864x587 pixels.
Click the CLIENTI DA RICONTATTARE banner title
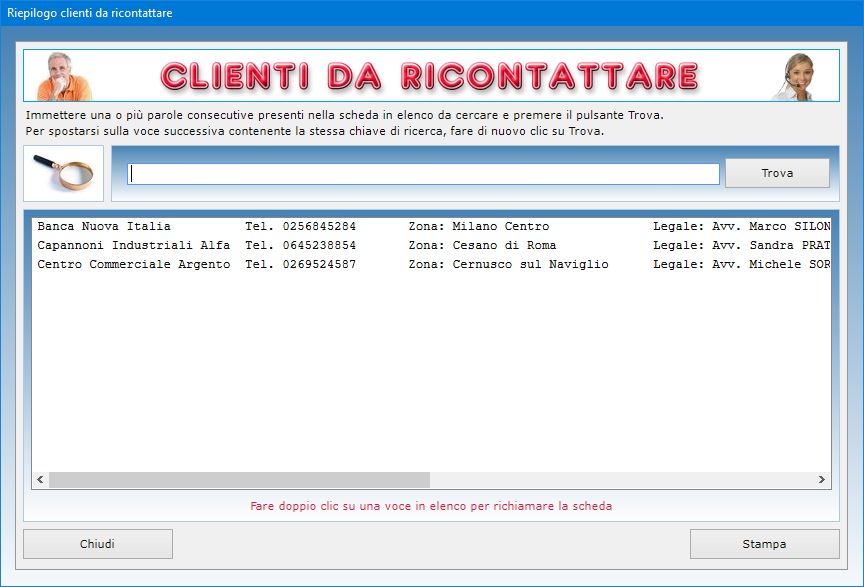pyautogui.click(x=430, y=76)
